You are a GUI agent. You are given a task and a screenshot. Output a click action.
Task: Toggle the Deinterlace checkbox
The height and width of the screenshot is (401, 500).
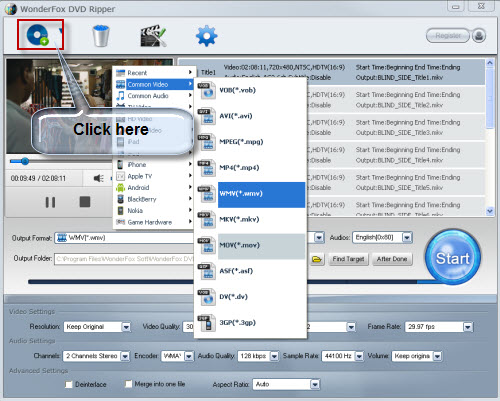coord(69,385)
